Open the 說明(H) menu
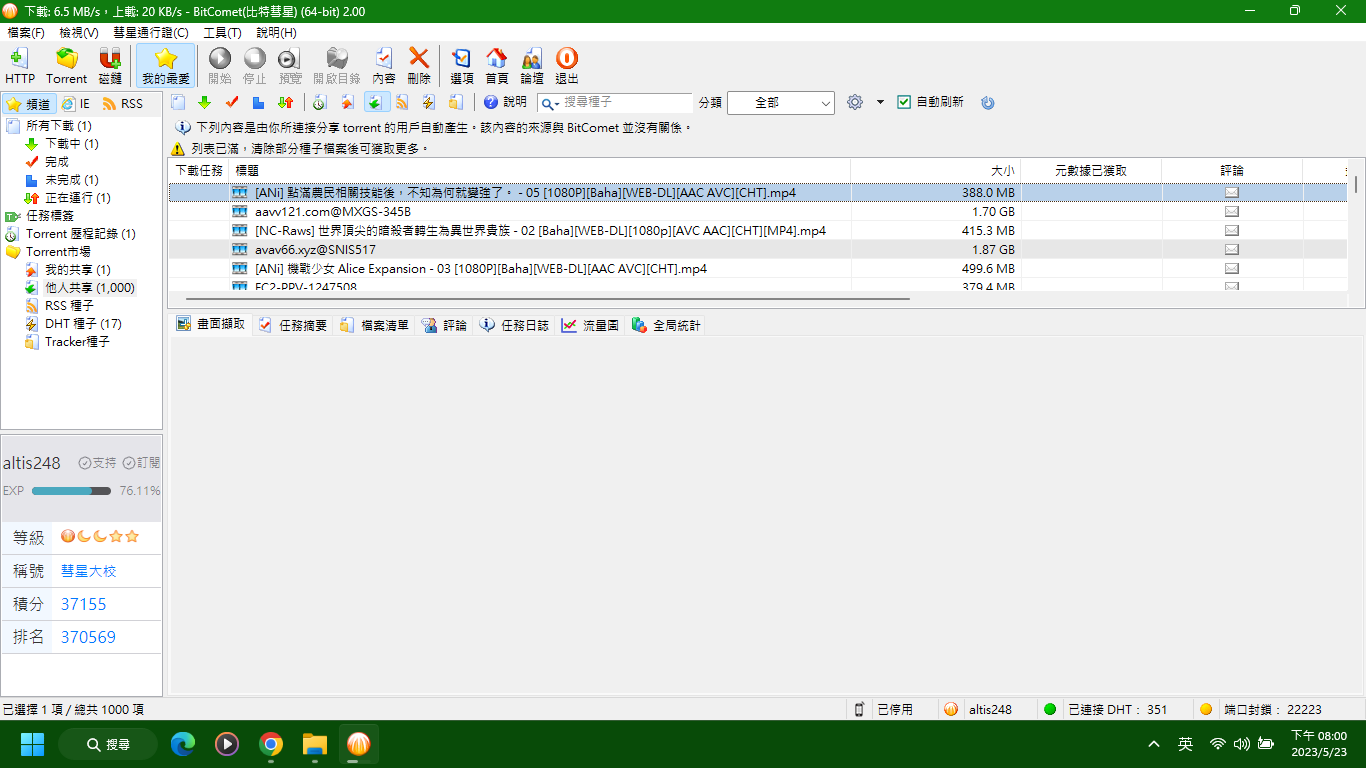Image resolution: width=1366 pixels, height=768 pixels. coord(276,33)
